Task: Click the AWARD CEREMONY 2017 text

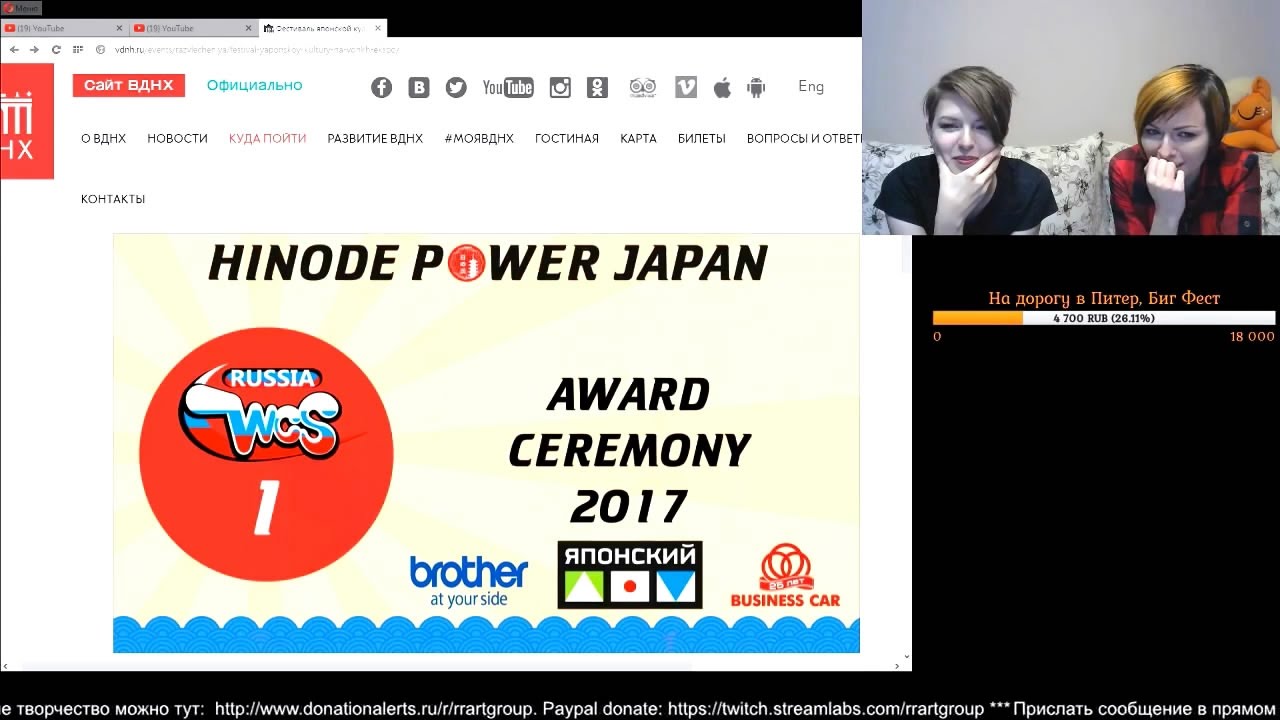Action: coord(629,450)
